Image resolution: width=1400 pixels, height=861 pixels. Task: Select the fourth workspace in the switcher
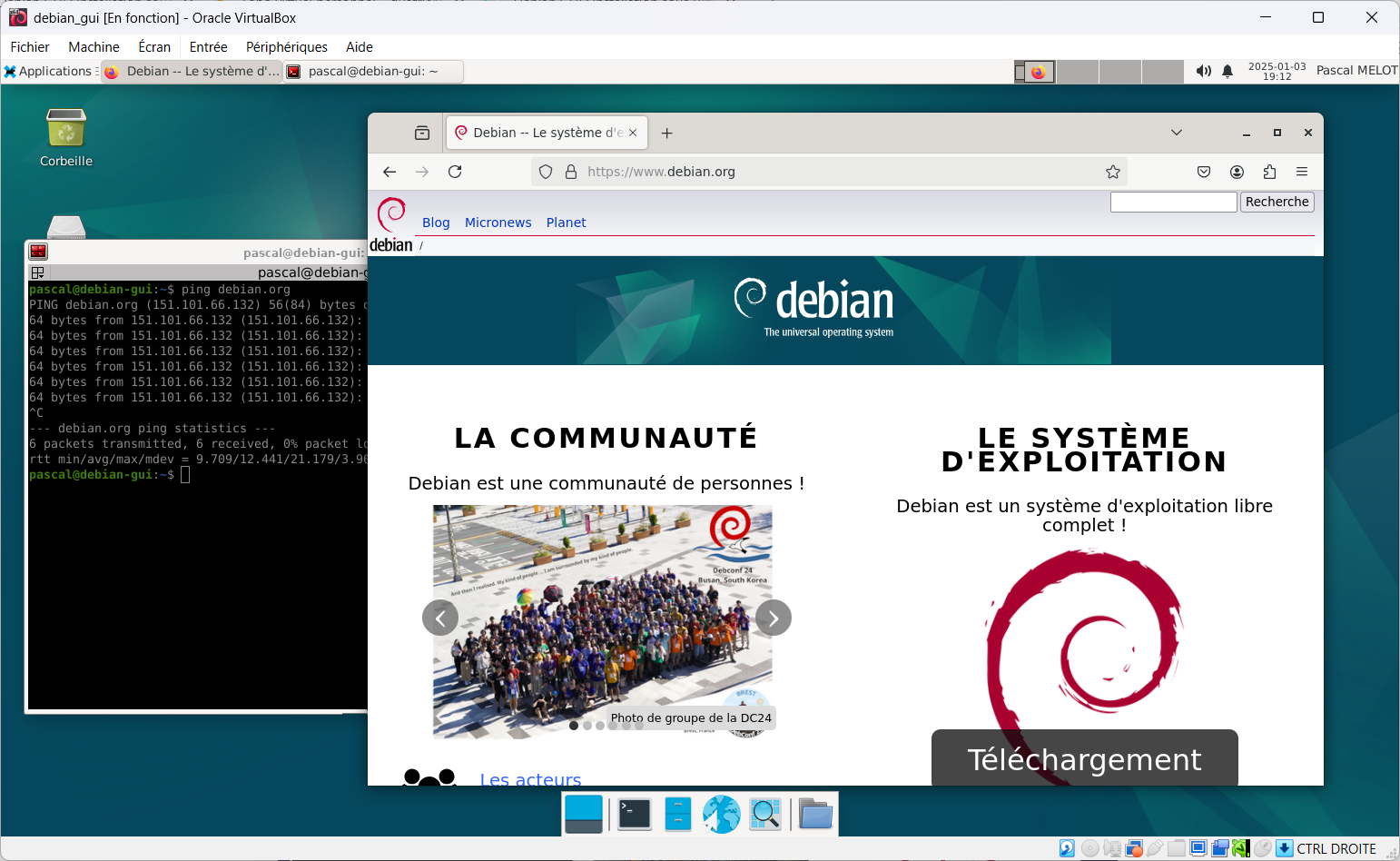point(1163,72)
